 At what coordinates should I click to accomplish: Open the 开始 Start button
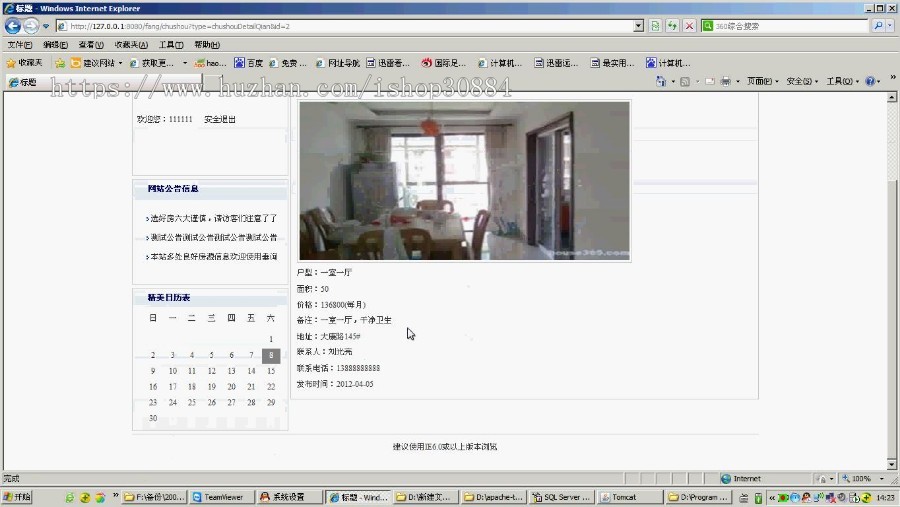(x=17, y=497)
